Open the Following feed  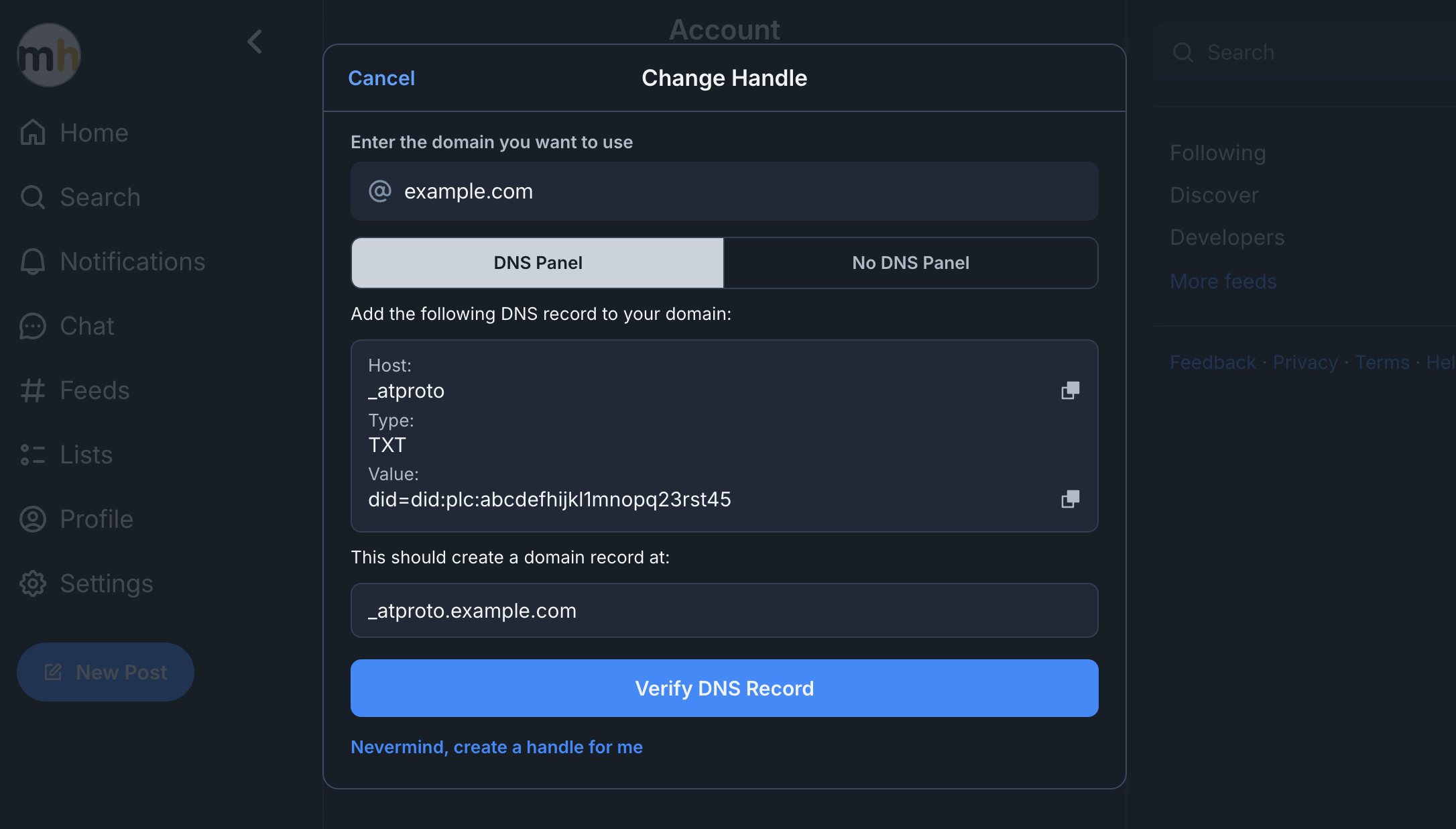[x=1217, y=153]
